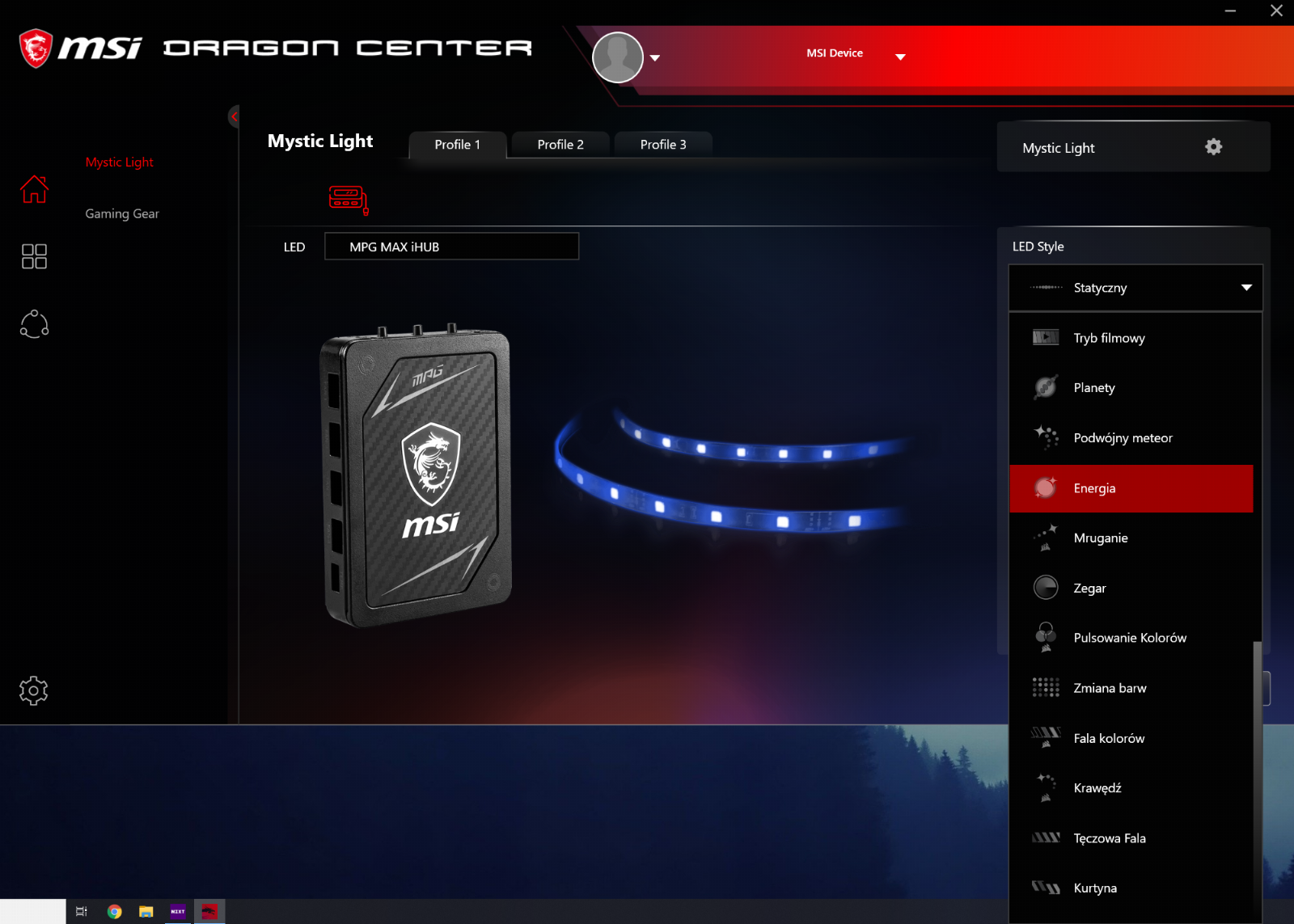Choose the Zmiana barw style label
Screen dimensions: 1294x924
pyautogui.click(x=1110, y=688)
